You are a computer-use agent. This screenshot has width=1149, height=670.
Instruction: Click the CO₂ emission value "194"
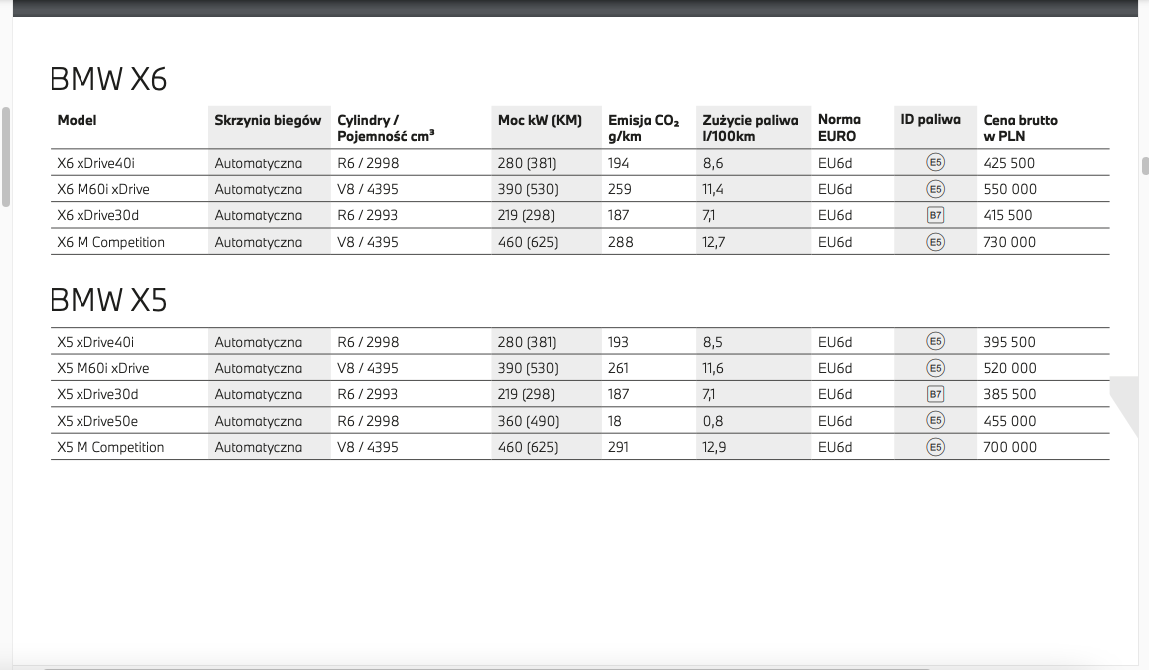click(618, 163)
